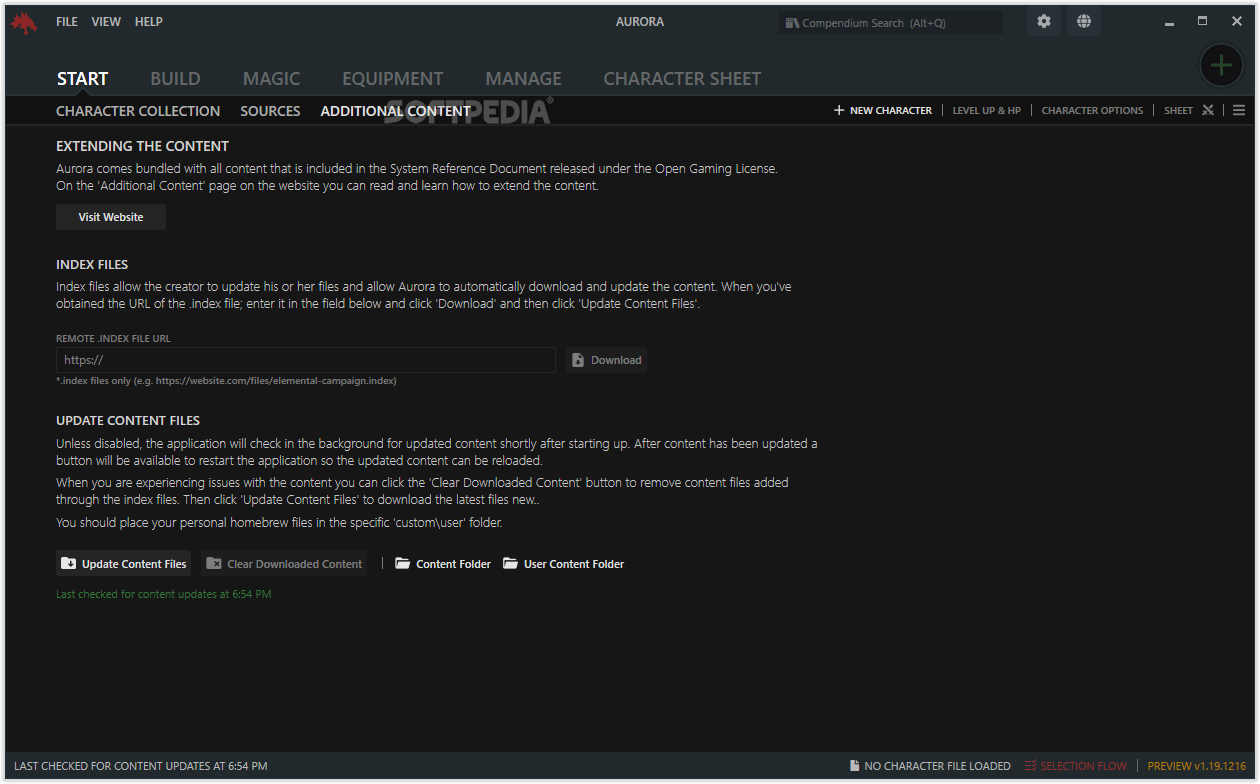The image size is (1260, 784).
Task: Select the Start tab
Action: click(82, 78)
